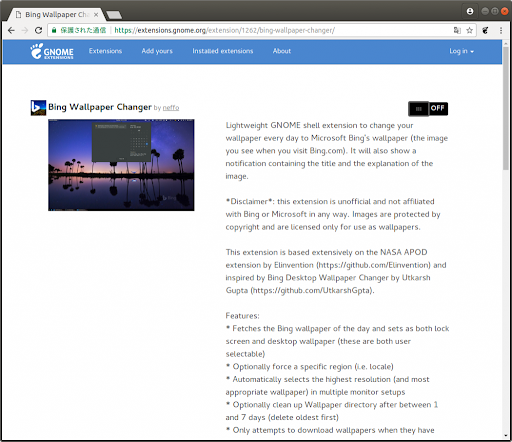Close the Bing Wallpaper Changer tab
Image resolution: width=512 pixels, height=442 pixels.
[x=96, y=15]
